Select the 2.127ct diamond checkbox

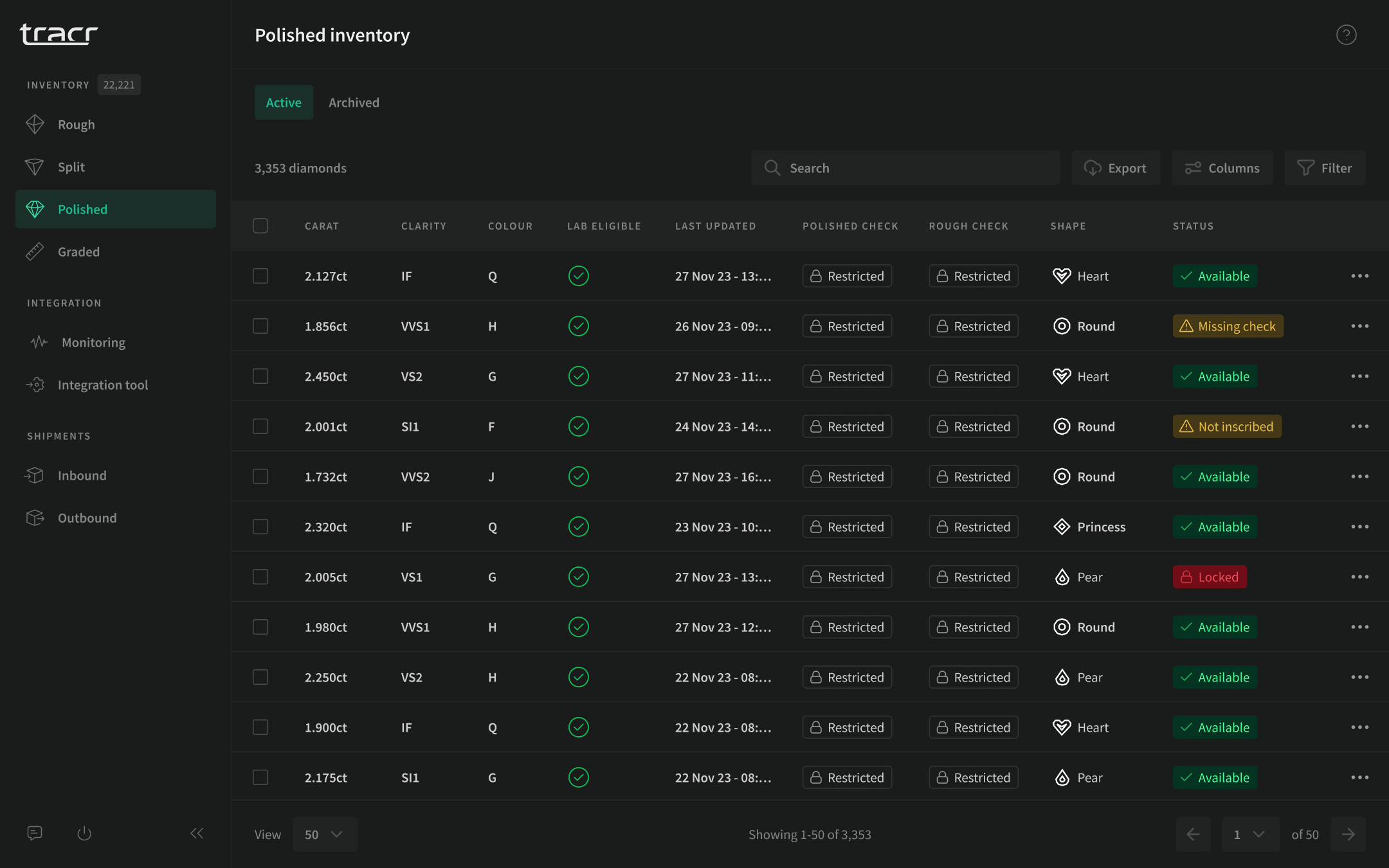[x=260, y=276]
